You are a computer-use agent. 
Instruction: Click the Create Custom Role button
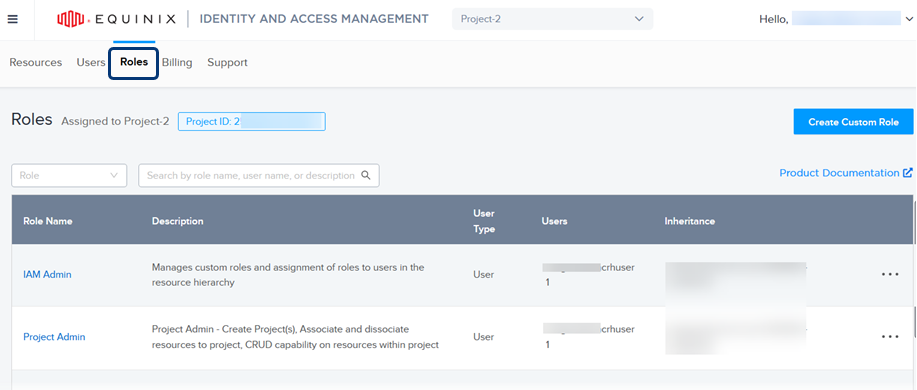pos(853,122)
